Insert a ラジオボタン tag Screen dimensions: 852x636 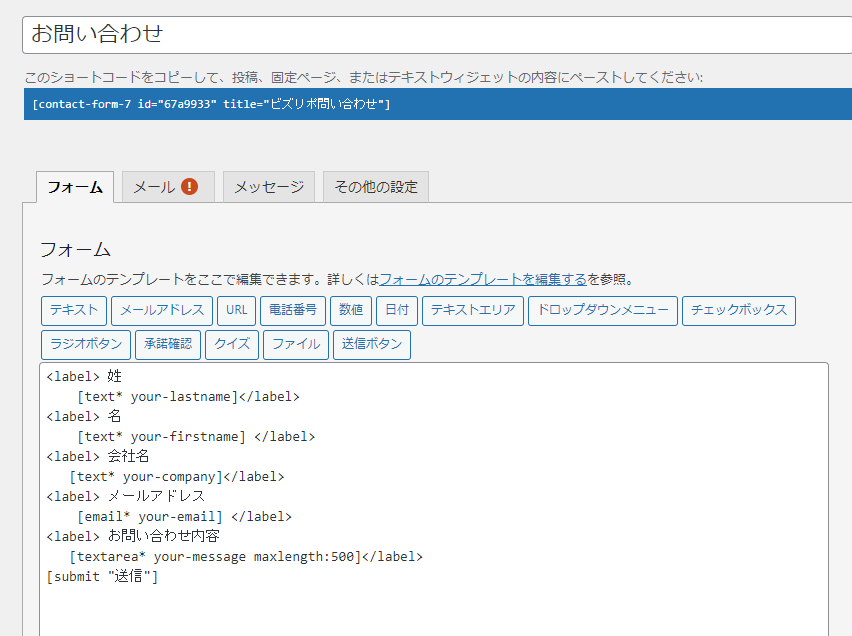click(86, 345)
